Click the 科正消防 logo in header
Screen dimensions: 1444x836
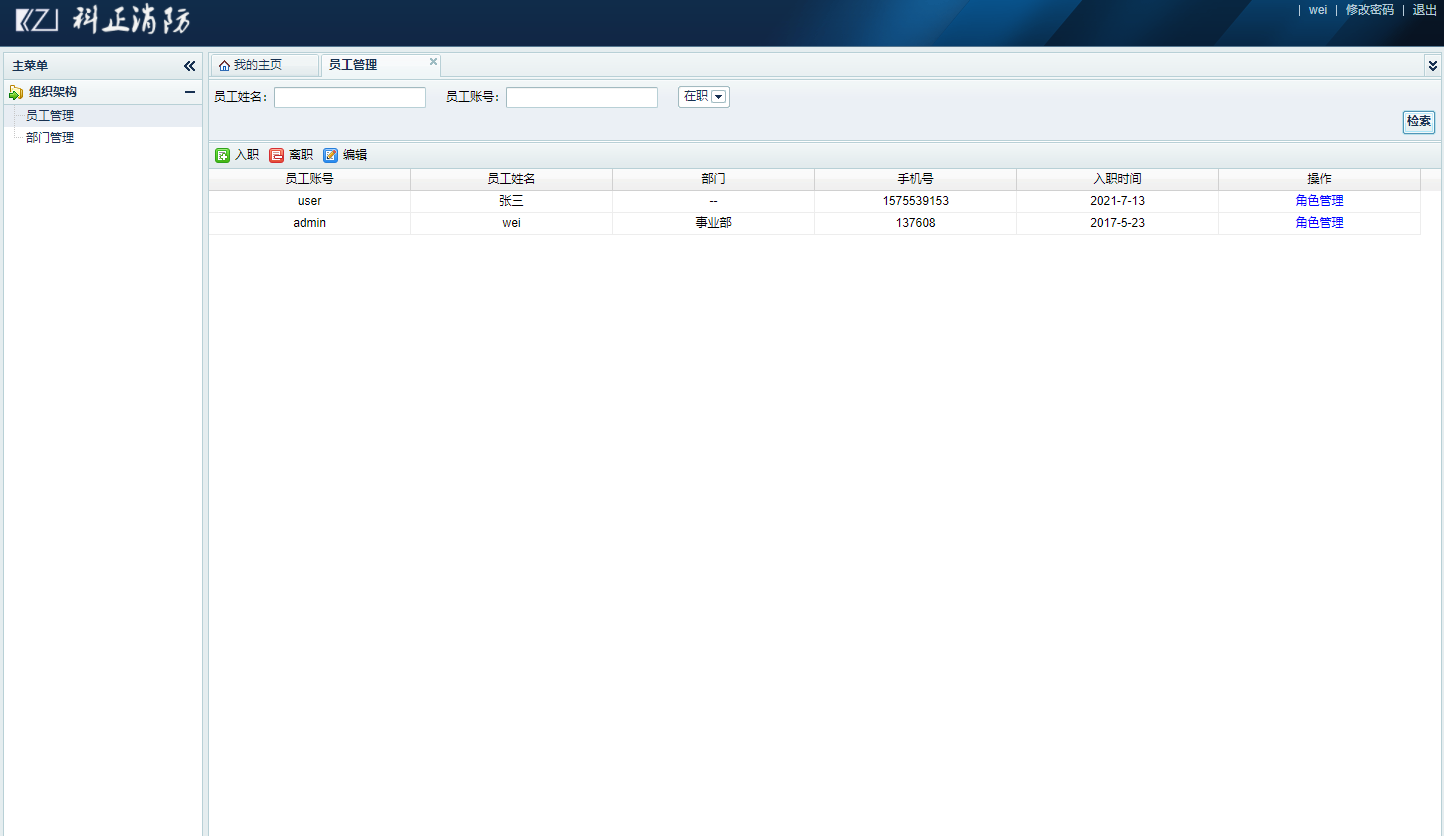pos(102,21)
